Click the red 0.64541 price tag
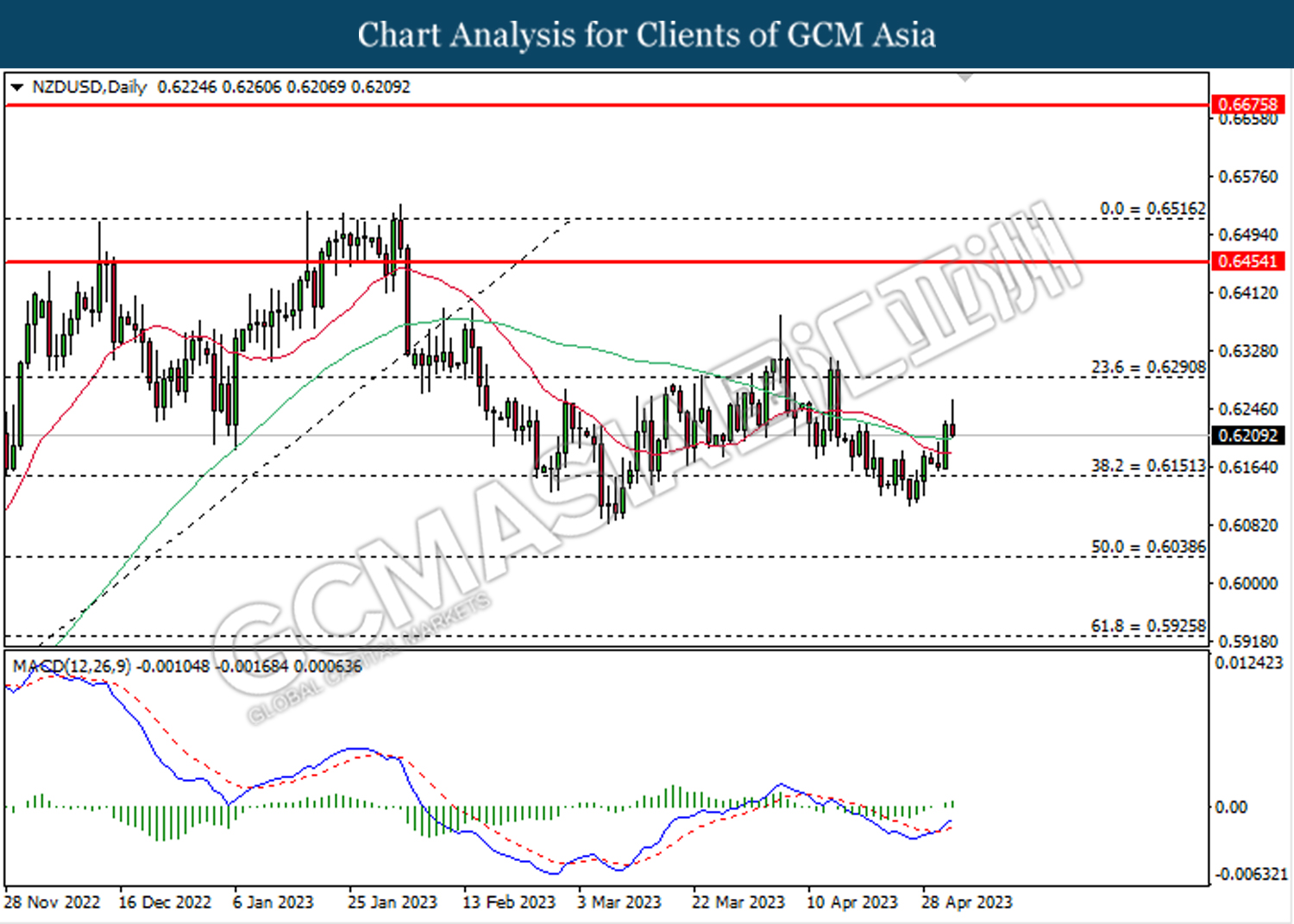Screen dimensions: 1294x924 pos(1247,261)
